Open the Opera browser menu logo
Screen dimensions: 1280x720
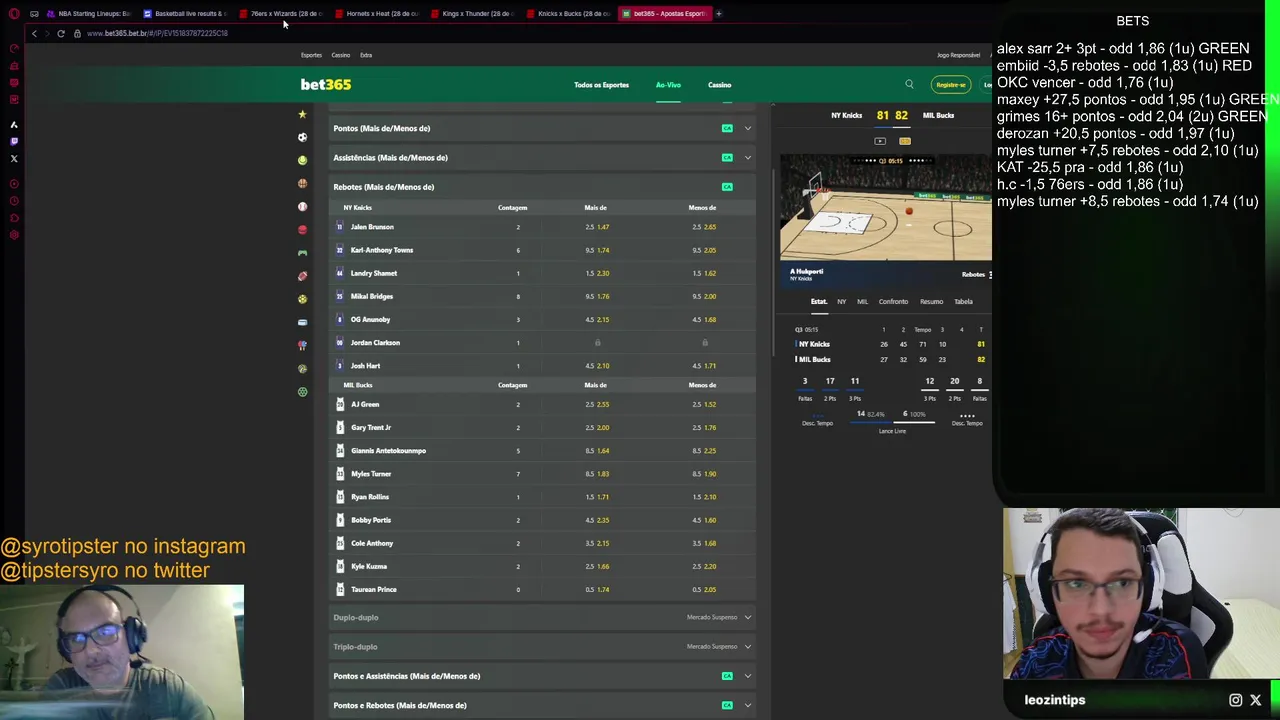pyautogui.click(x=14, y=13)
